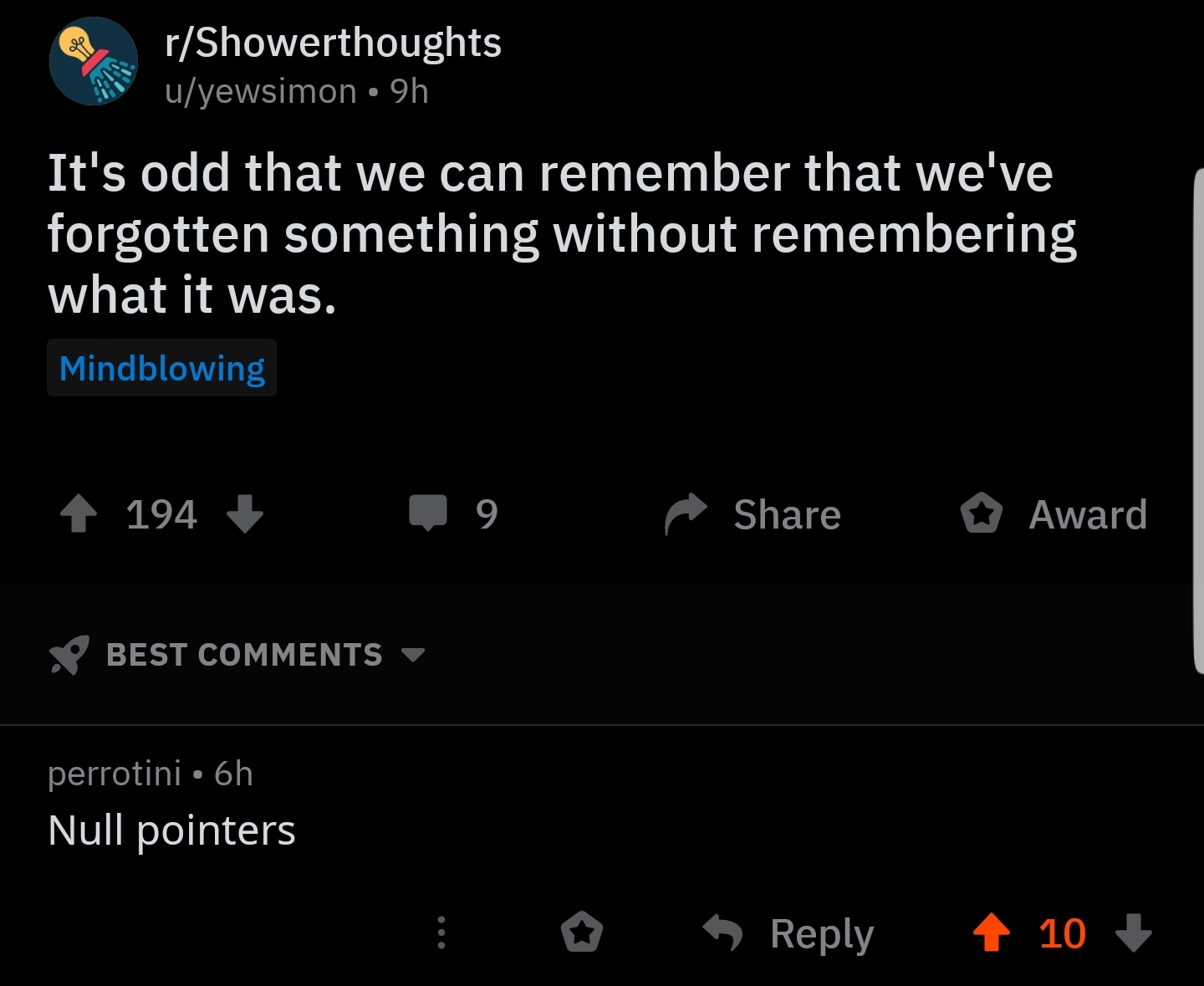This screenshot has width=1204, height=986.
Task: Click the Reply button text
Action: tap(822, 934)
